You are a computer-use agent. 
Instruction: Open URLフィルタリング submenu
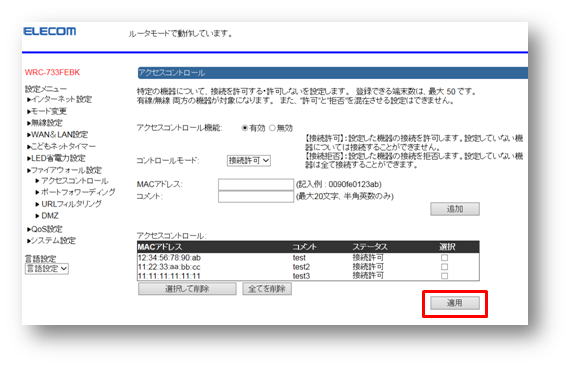click(69, 204)
